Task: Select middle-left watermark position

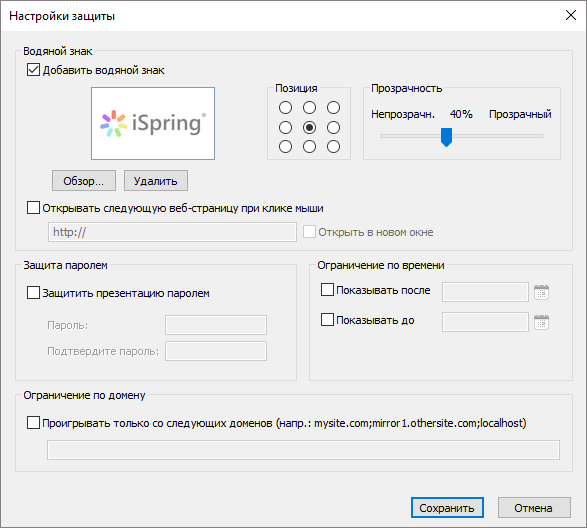Action: (x=285, y=127)
